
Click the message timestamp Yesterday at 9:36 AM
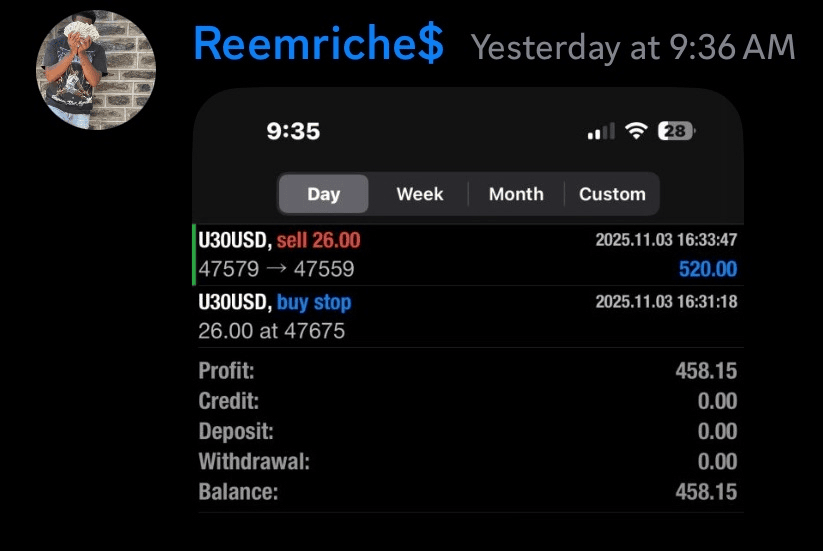[x=633, y=47]
